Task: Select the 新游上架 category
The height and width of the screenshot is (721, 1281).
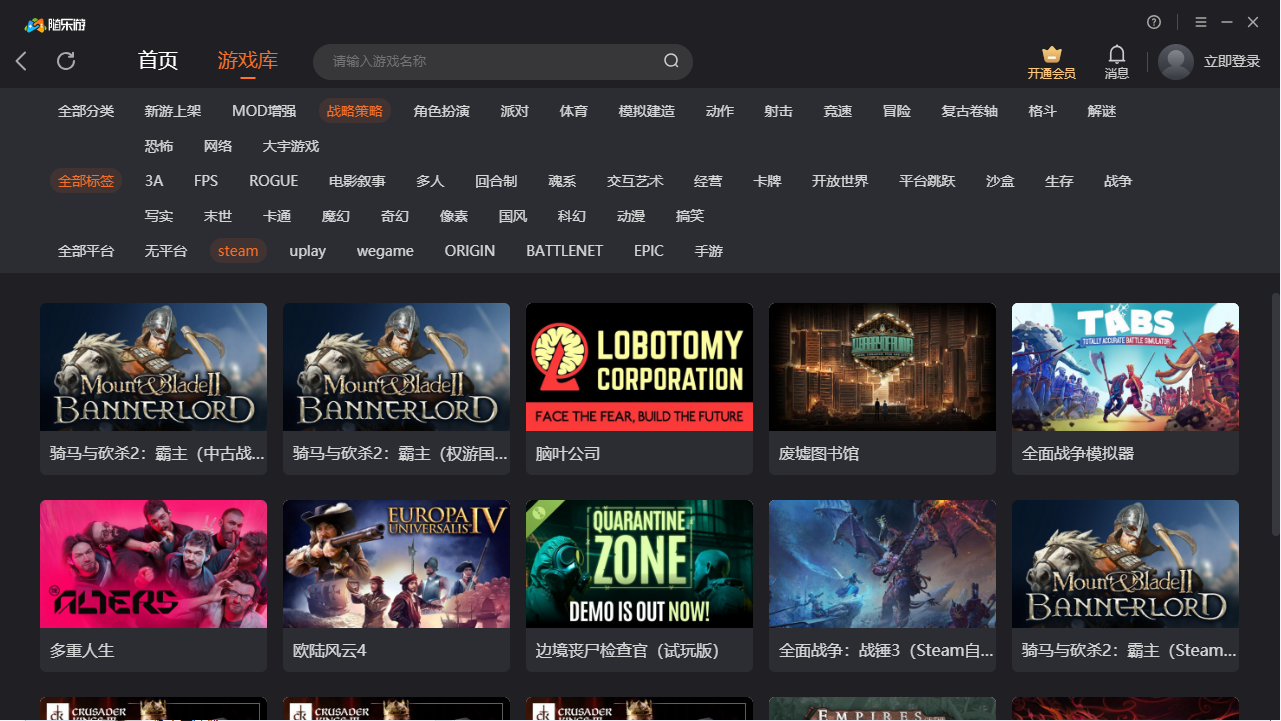Action: [x=173, y=111]
